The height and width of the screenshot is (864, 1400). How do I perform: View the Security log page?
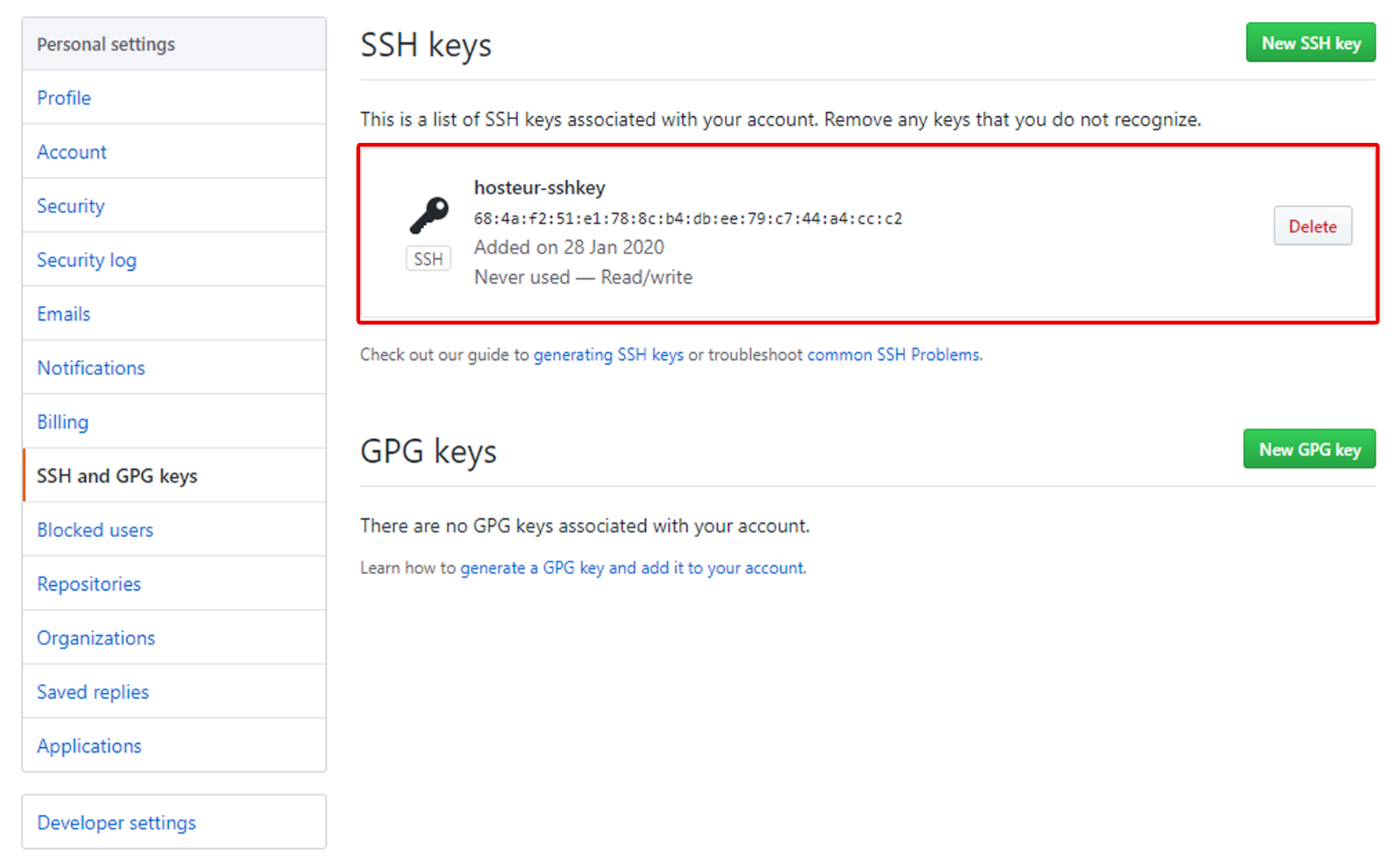87,260
